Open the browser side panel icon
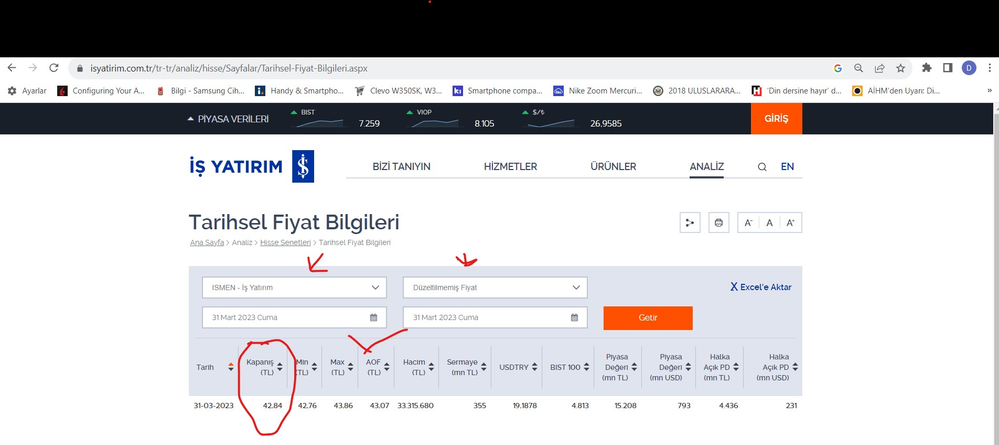The height and width of the screenshot is (445, 999). (x=948, y=68)
